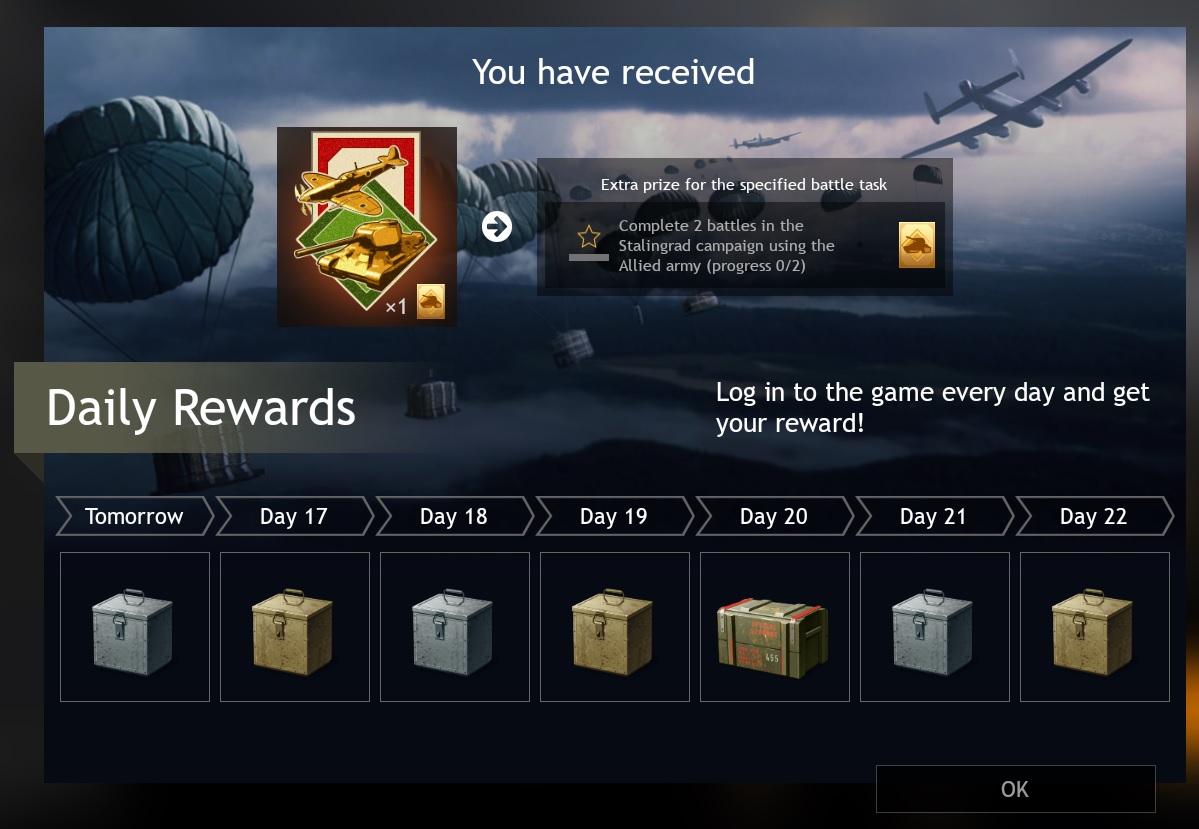1199x829 pixels.
Task: Click the Daily Rewards banner
Action: pyautogui.click(x=202, y=407)
